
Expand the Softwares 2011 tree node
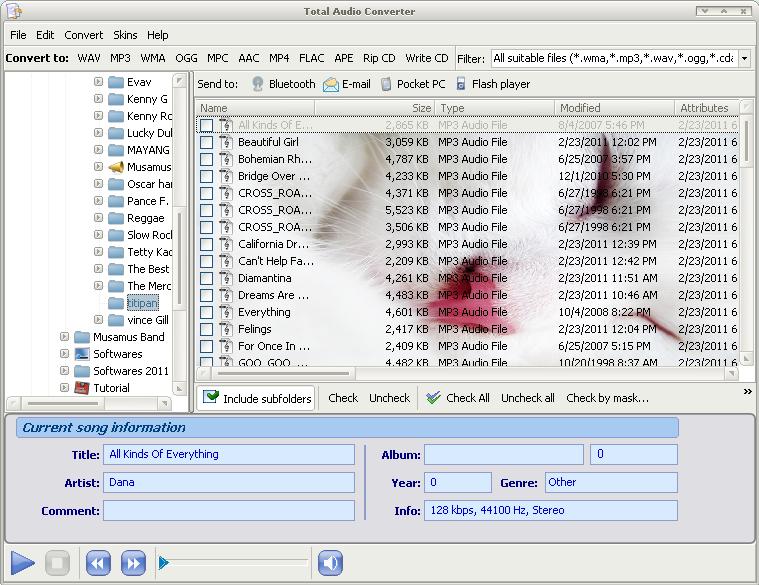point(64,371)
